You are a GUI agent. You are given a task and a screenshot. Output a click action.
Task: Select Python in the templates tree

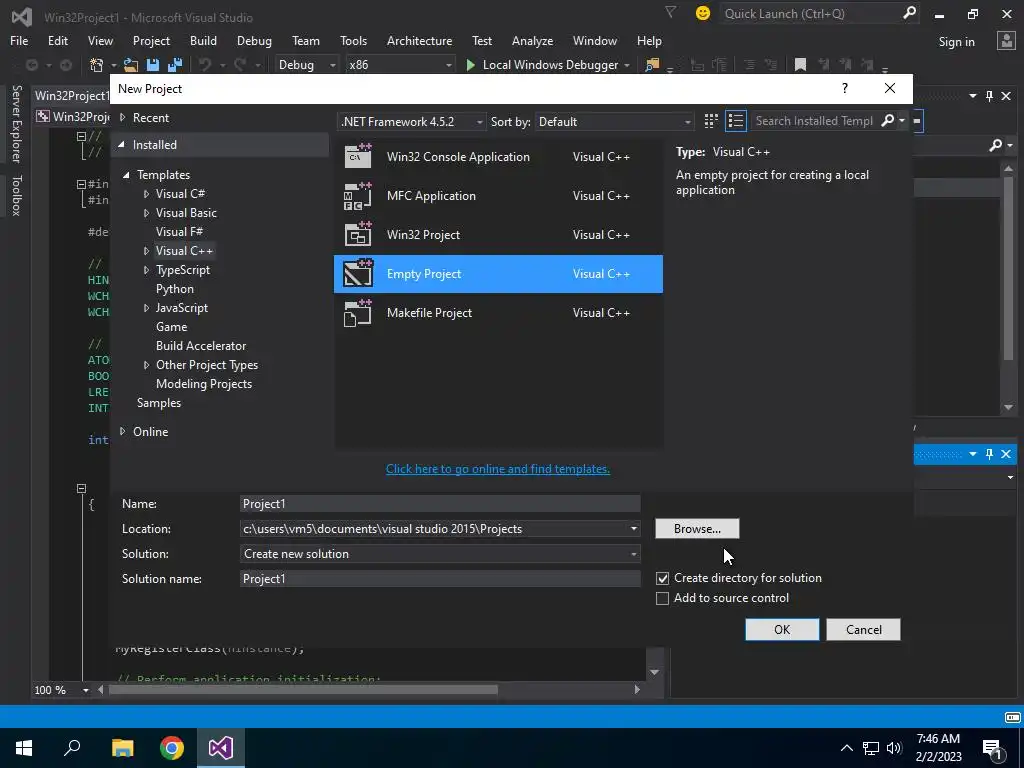click(174, 289)
